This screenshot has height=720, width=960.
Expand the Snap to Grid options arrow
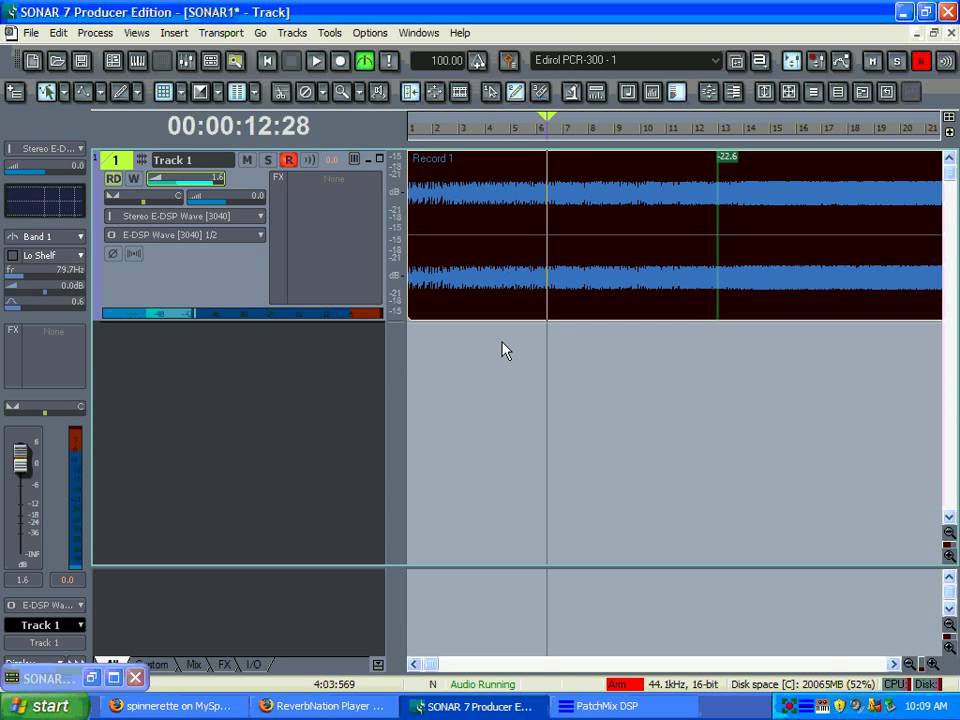coord(181,92)
